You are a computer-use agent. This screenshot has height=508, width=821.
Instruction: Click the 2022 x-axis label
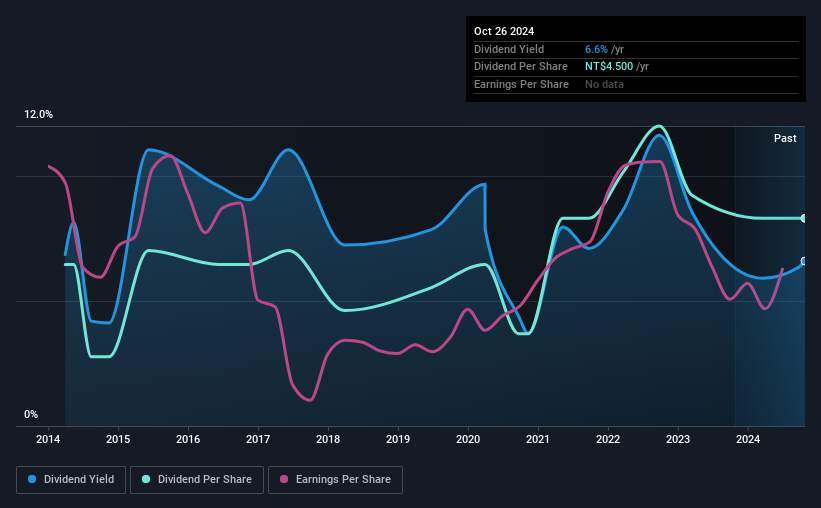click(608, 439)
